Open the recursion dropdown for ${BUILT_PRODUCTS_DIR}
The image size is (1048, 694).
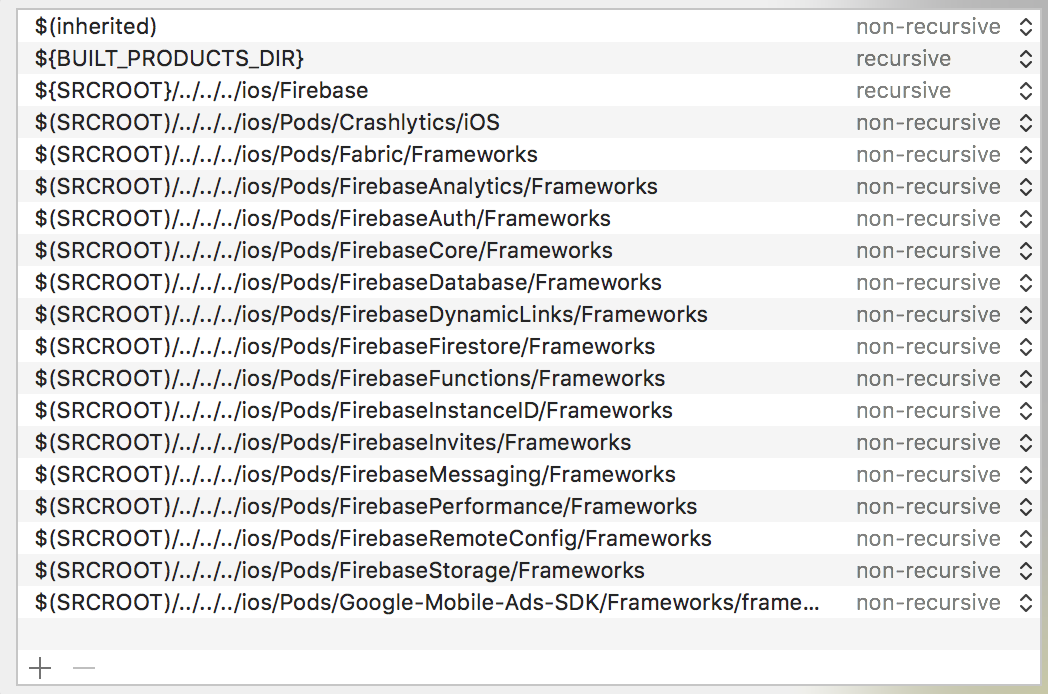pyautogui.click(x=1026, y=58)
